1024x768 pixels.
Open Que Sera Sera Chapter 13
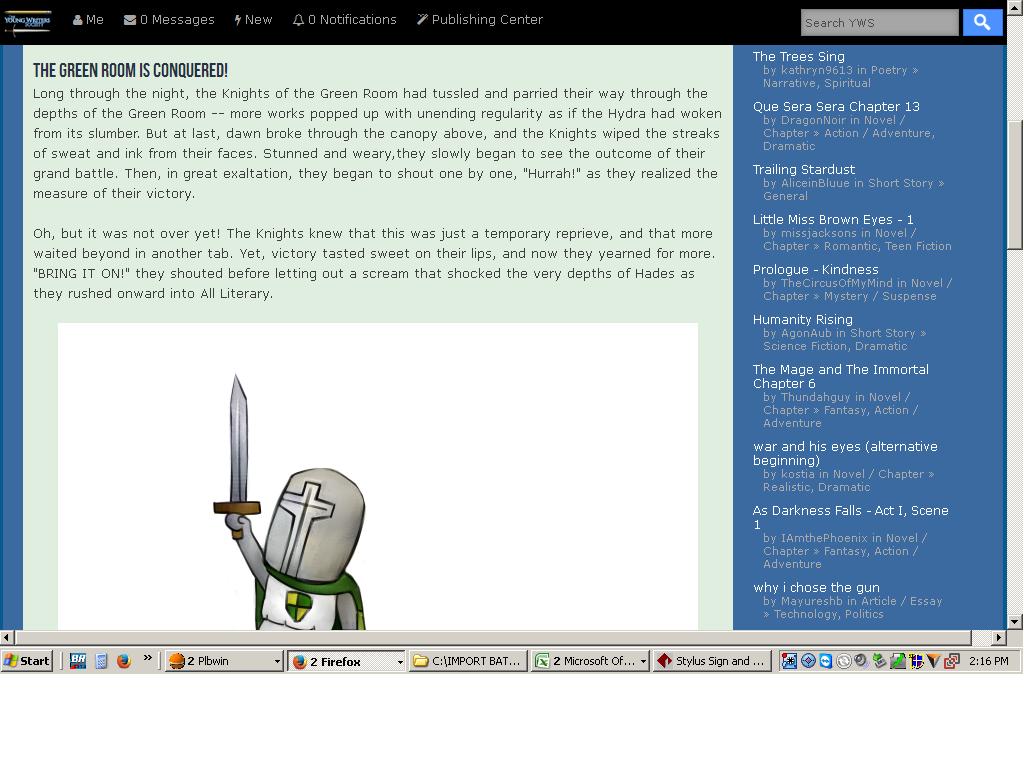point(836,106)
